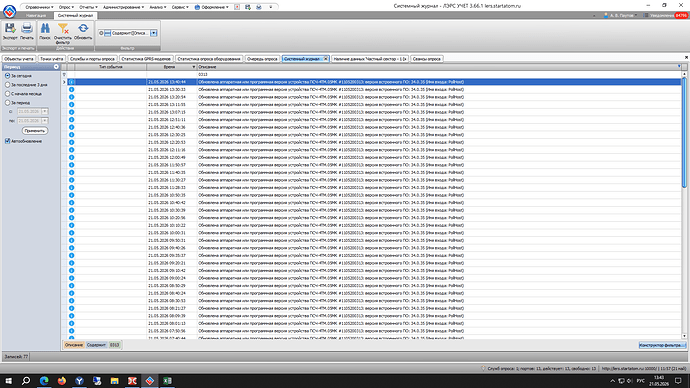Click the vertical scrollbar down arrow
This screenshot has height=388, width=690.
coord(684,336)
